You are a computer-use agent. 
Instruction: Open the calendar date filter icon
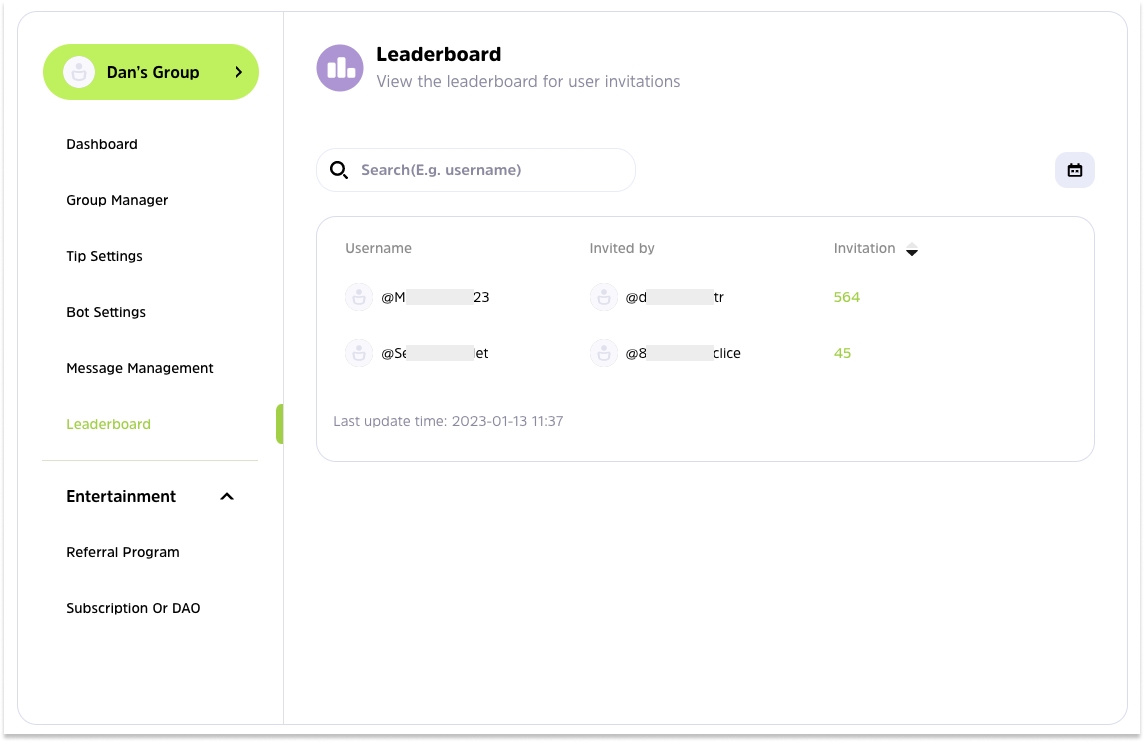click(x=1074, y=170)
